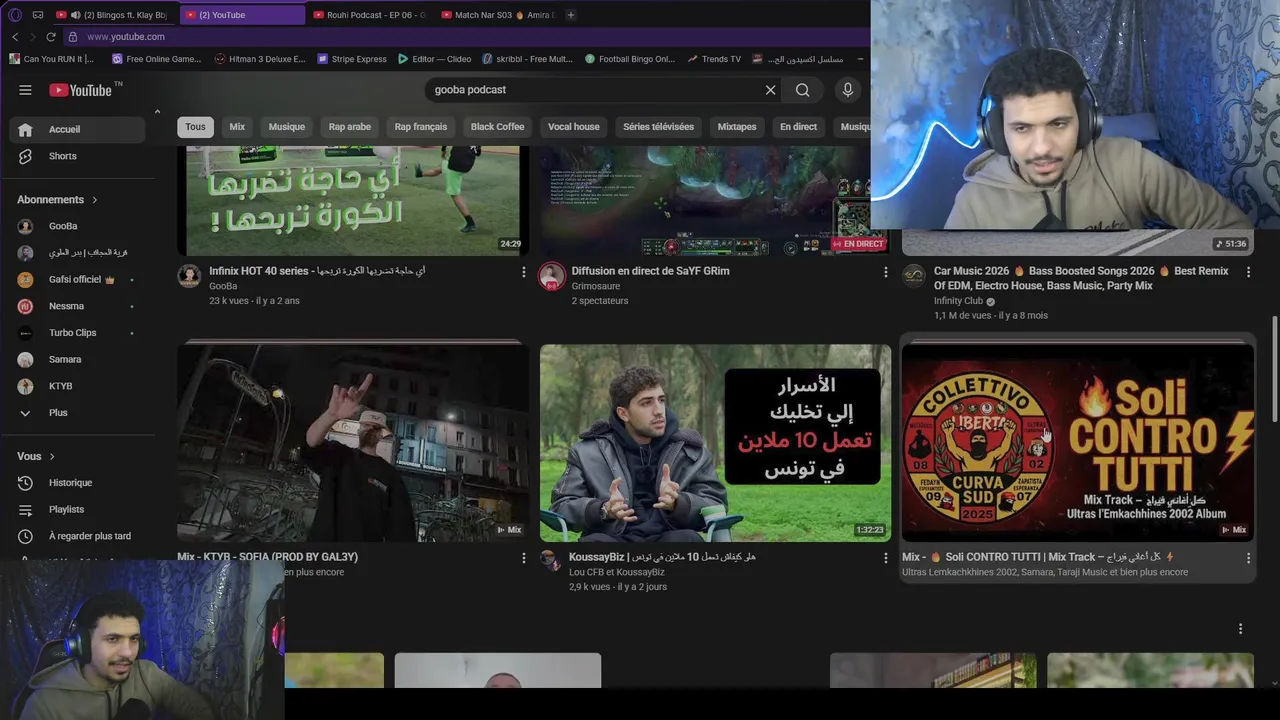This screenshot has width=1280, height=720.
Task: Open Turbo Clips subscription channel
Action: (x=77, y=333)
